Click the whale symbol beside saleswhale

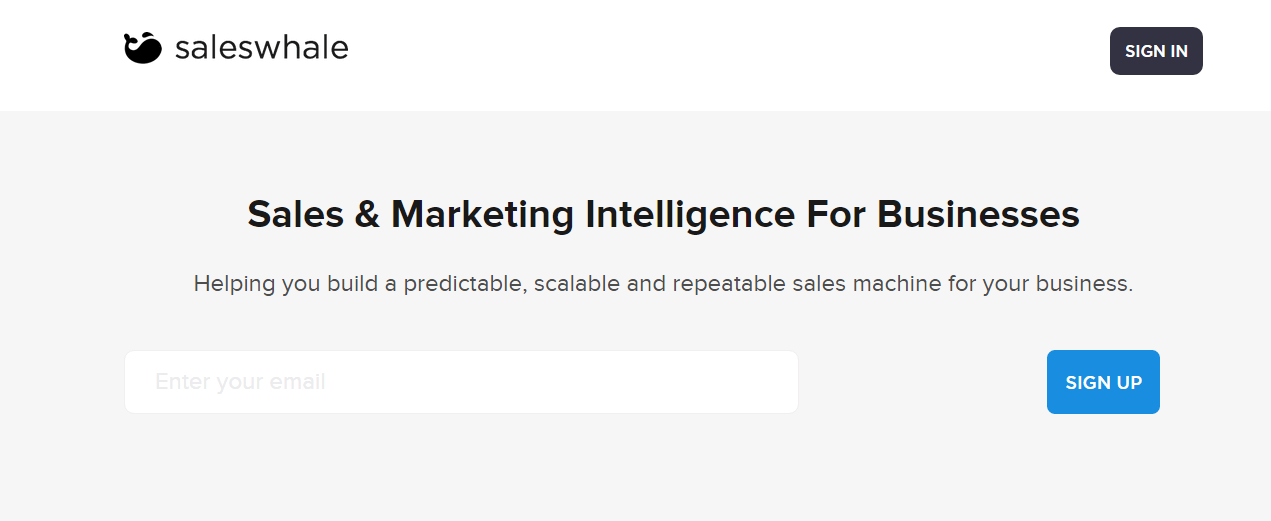coord(142,48)
